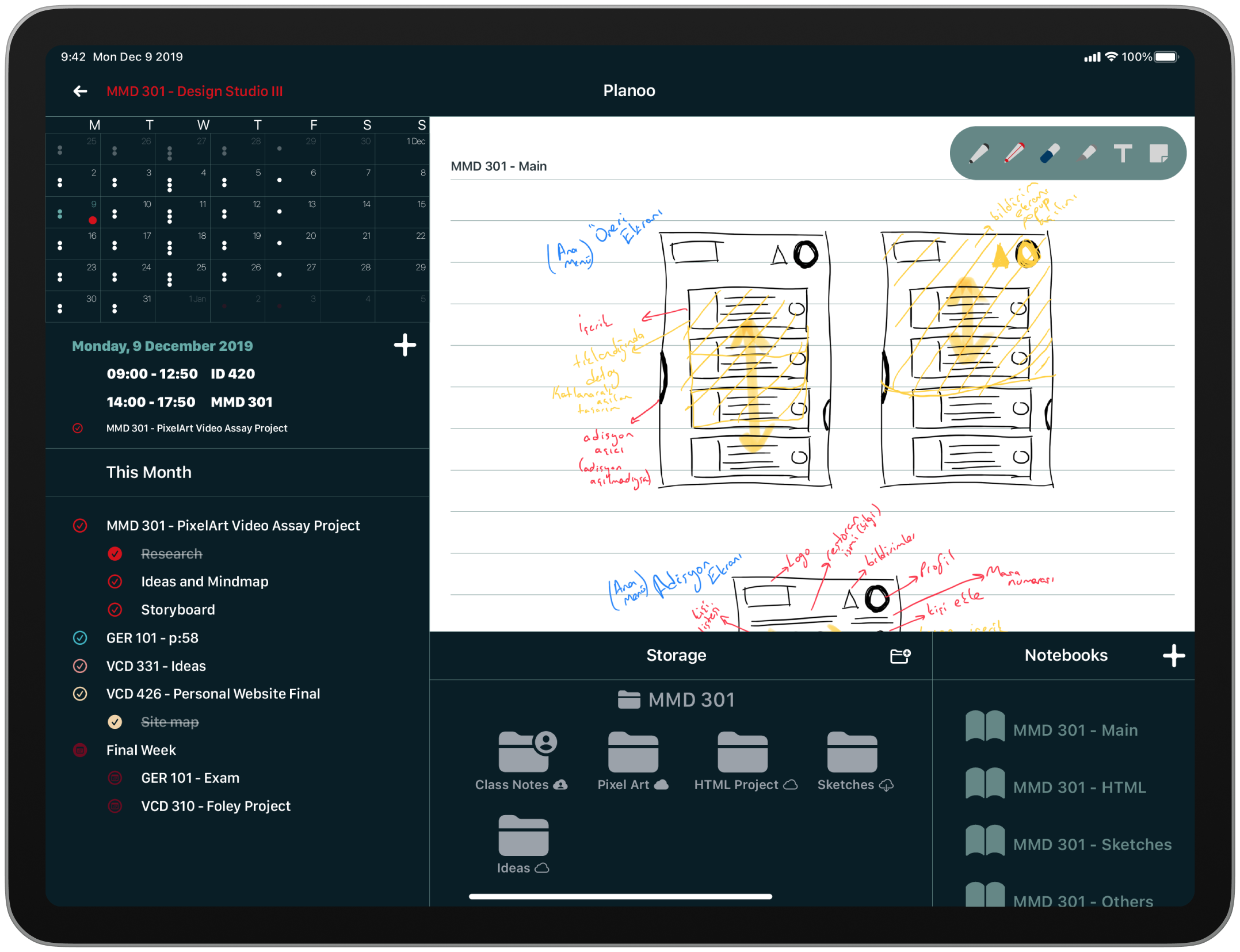Select December 17 in the calendar
The width and height of the screenshot is (1240, 952).
[128, 243]
